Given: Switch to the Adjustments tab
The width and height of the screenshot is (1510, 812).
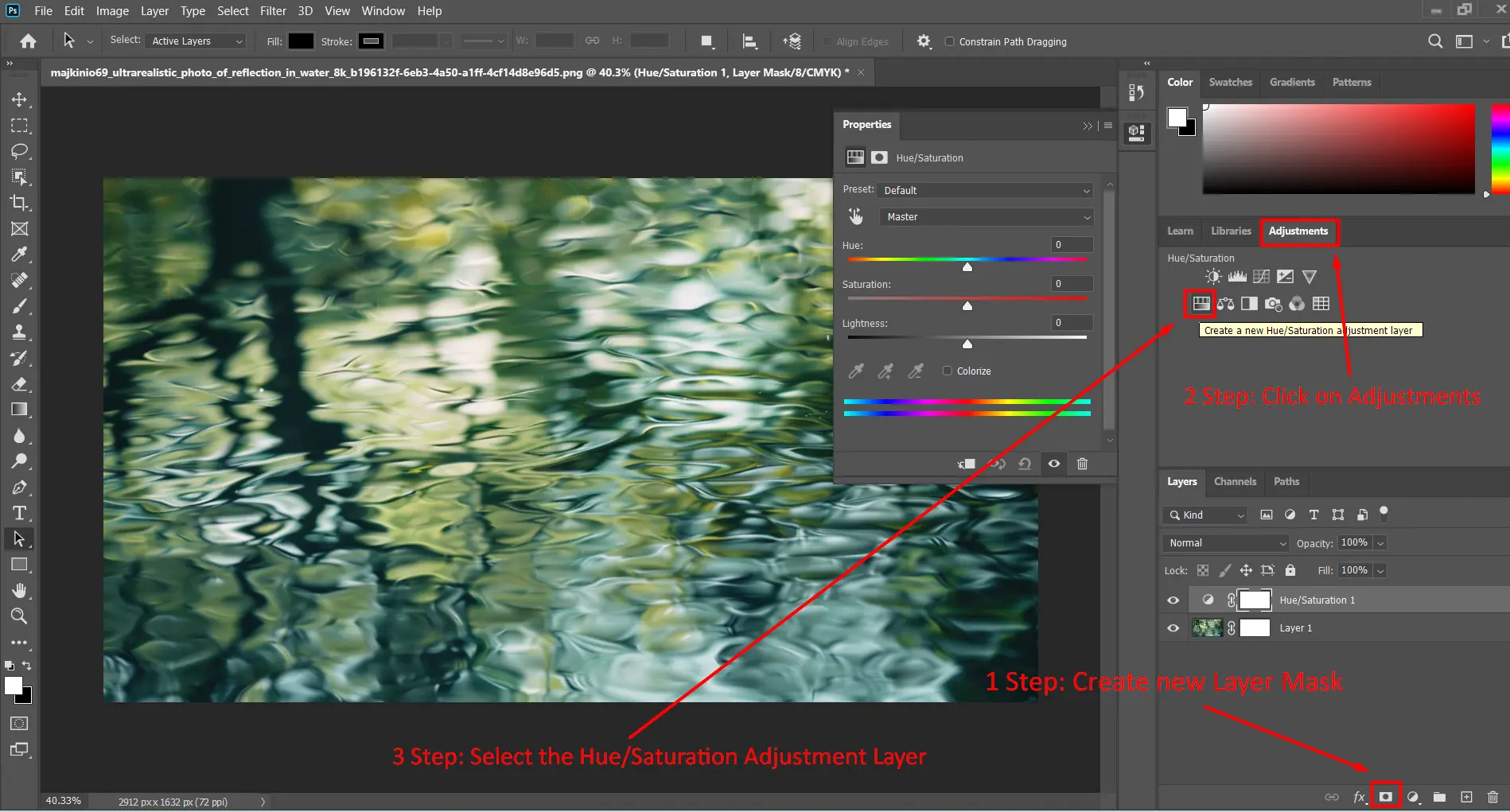Looking at the screenshot, I should pos(1298,231).
